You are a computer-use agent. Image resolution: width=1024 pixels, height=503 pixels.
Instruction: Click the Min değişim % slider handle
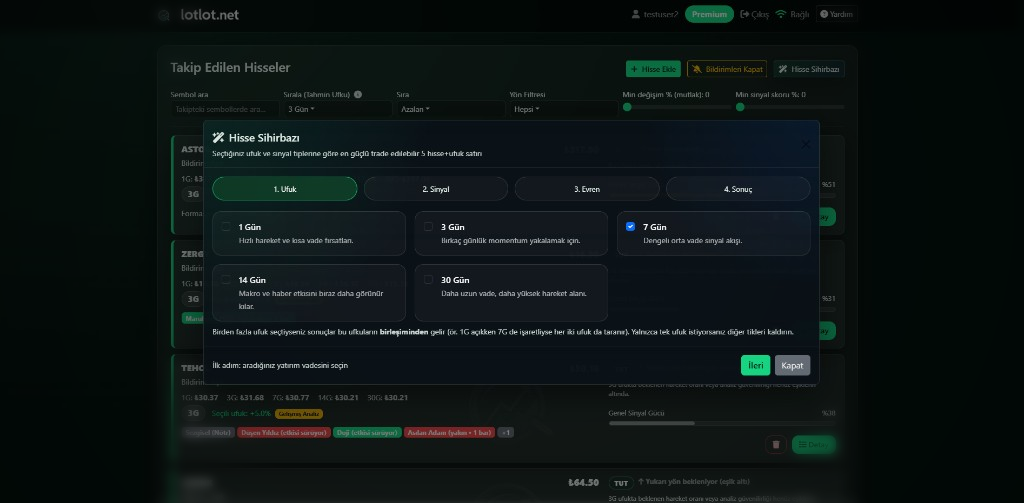tap(627, 107)
